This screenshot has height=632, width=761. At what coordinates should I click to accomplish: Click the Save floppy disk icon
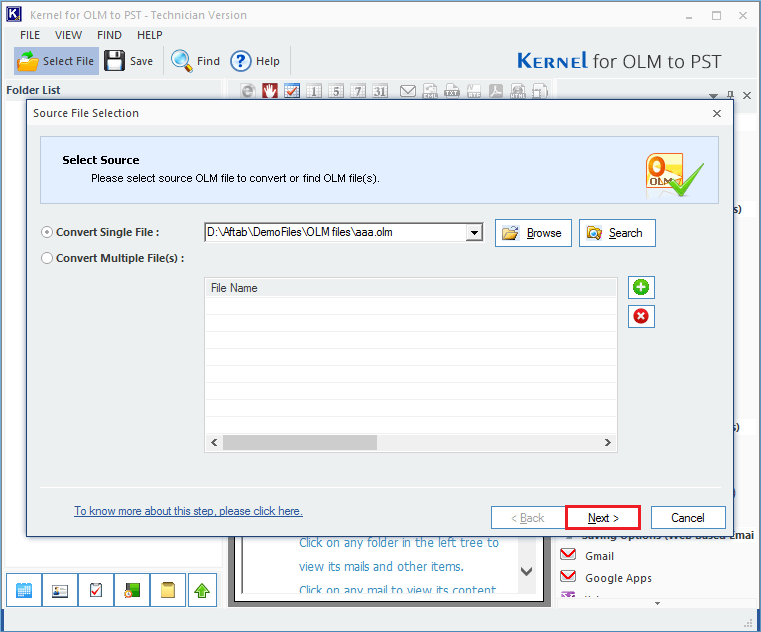point(115,61)
